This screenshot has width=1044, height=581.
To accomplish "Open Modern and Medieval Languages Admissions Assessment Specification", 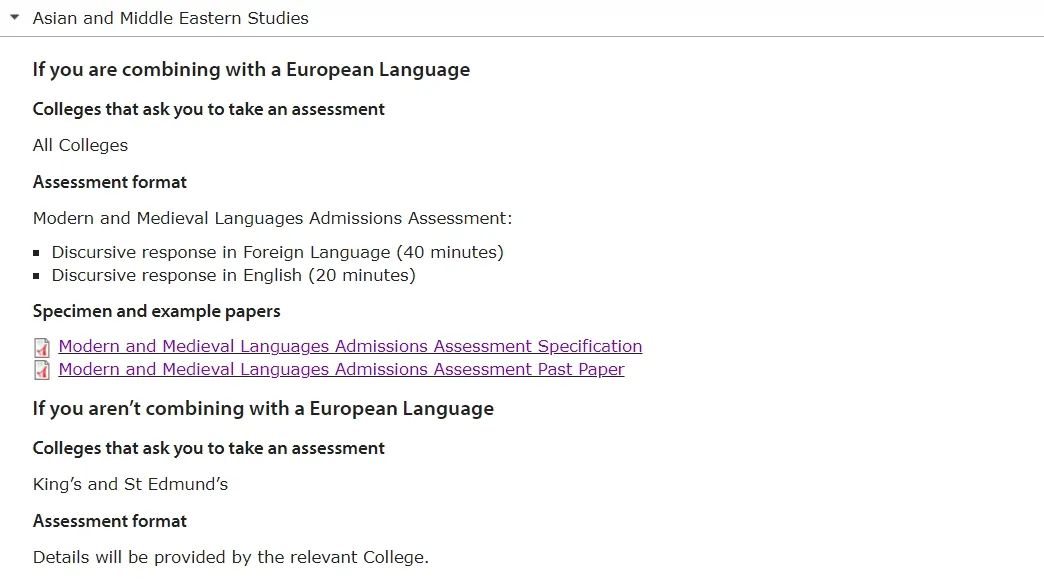I will click(x=350, y=346).
